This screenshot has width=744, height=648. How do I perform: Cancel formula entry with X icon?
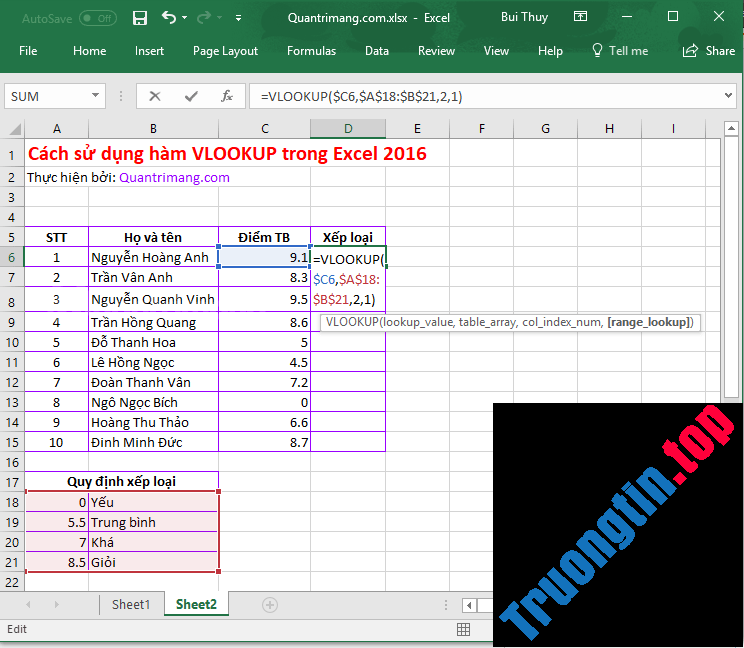click(x=155, y=96)
